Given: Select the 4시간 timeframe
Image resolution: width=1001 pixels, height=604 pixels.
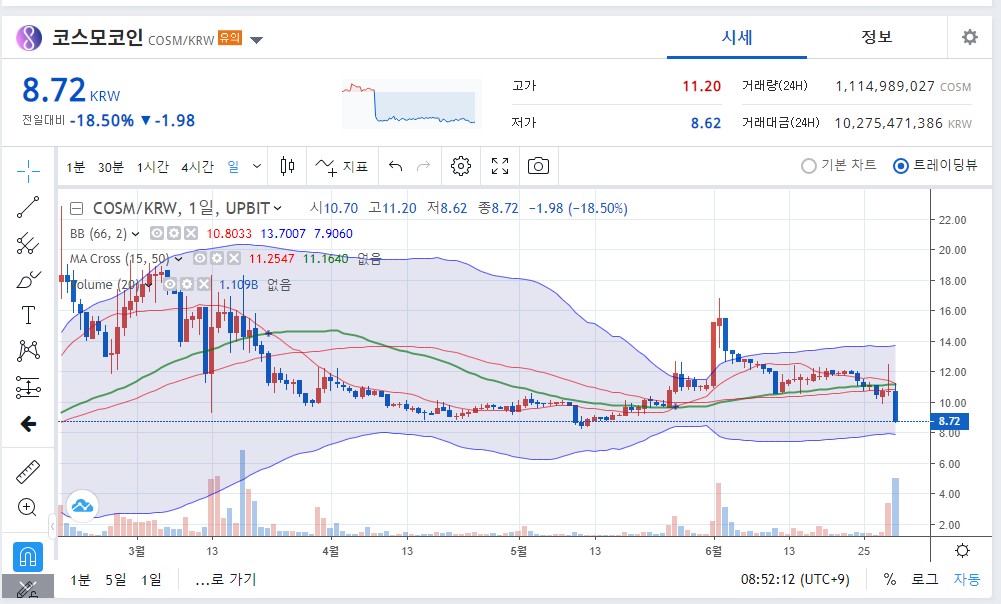Looking at the screenshot, I should point(197,167).
